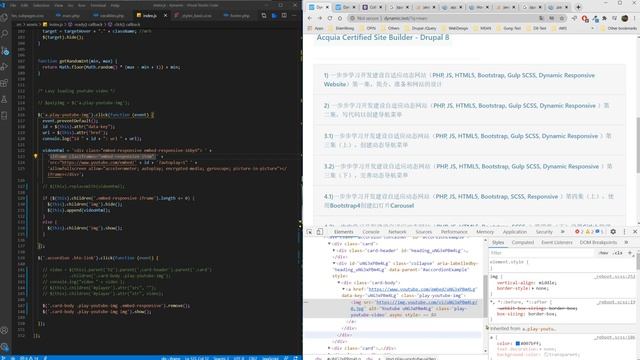Open the VS Code Manage gear icon
The width and height of the screenshot is (640, 360).
coord(4,347)
